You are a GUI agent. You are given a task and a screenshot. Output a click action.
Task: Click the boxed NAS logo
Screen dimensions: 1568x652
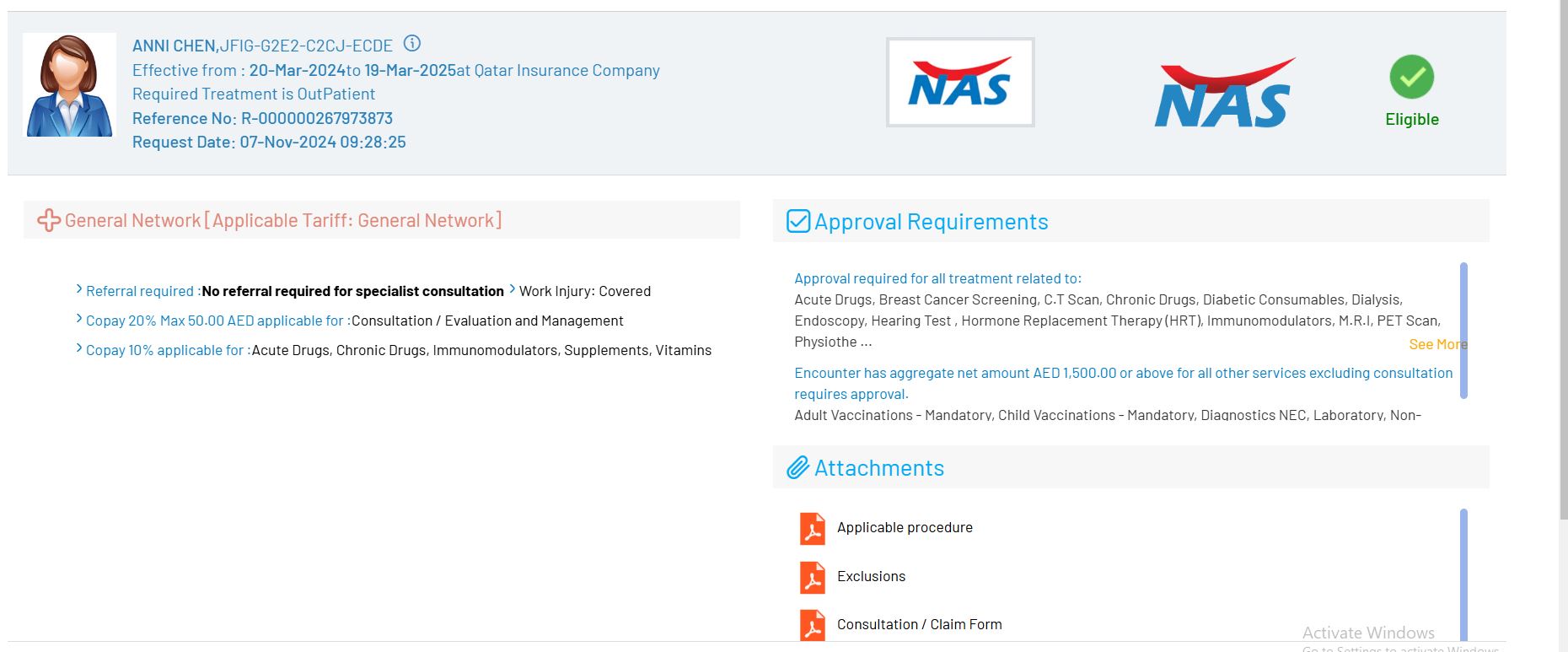pyautogui.click(x=959, y=83)
